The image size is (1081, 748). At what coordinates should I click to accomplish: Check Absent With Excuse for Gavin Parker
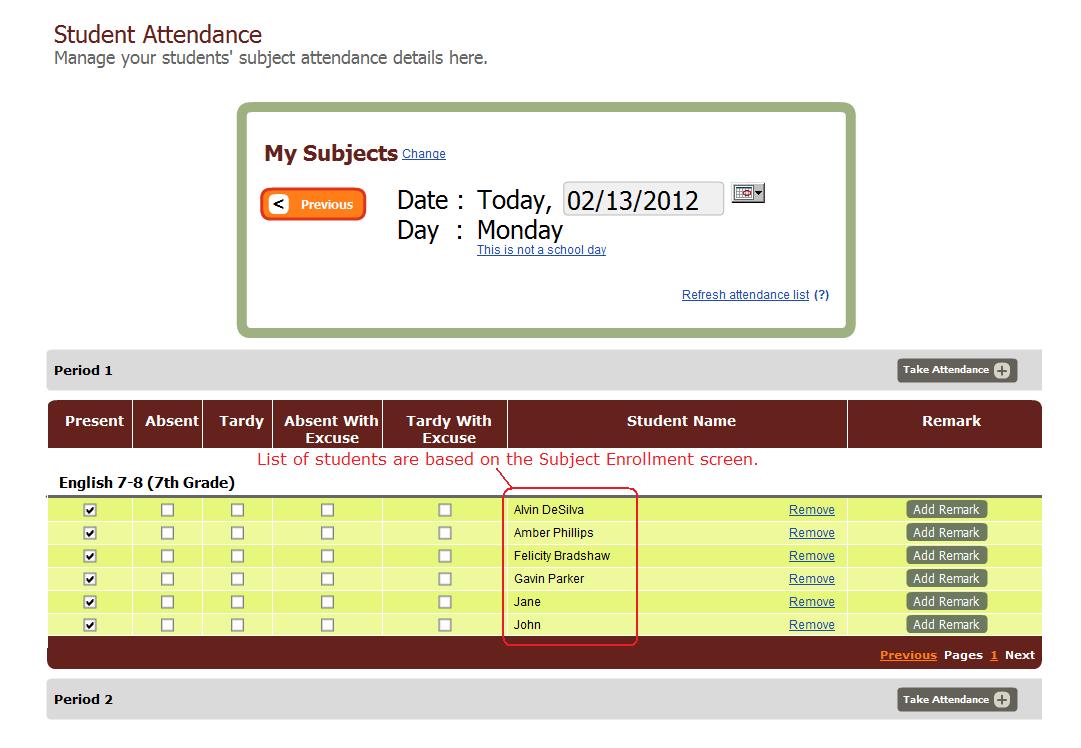click(x=327, y=579)
